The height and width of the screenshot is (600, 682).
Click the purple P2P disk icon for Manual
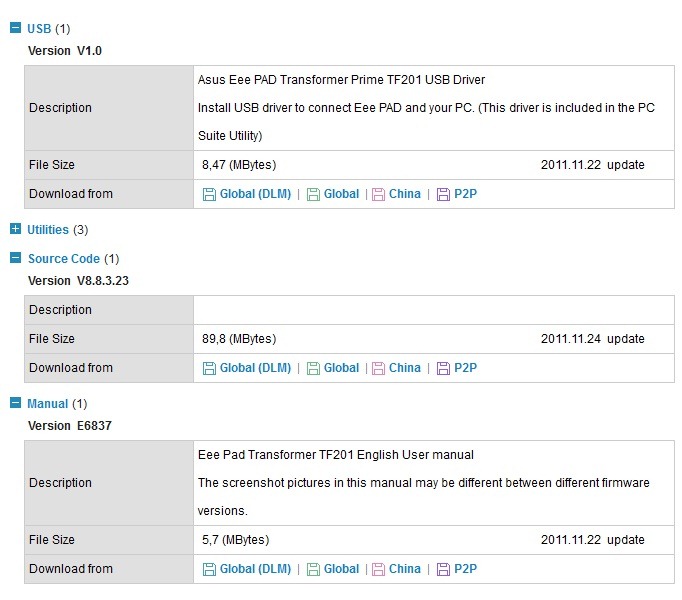pos(443,570)
